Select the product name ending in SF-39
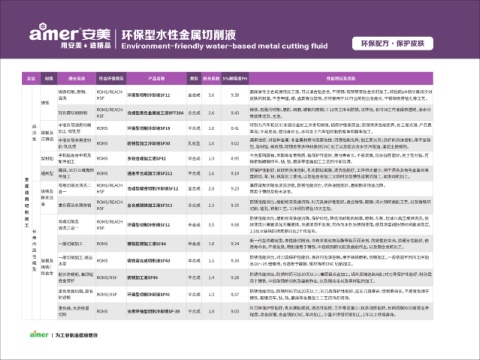The height and width of the screenshot is (360, 480). [153, 311]
